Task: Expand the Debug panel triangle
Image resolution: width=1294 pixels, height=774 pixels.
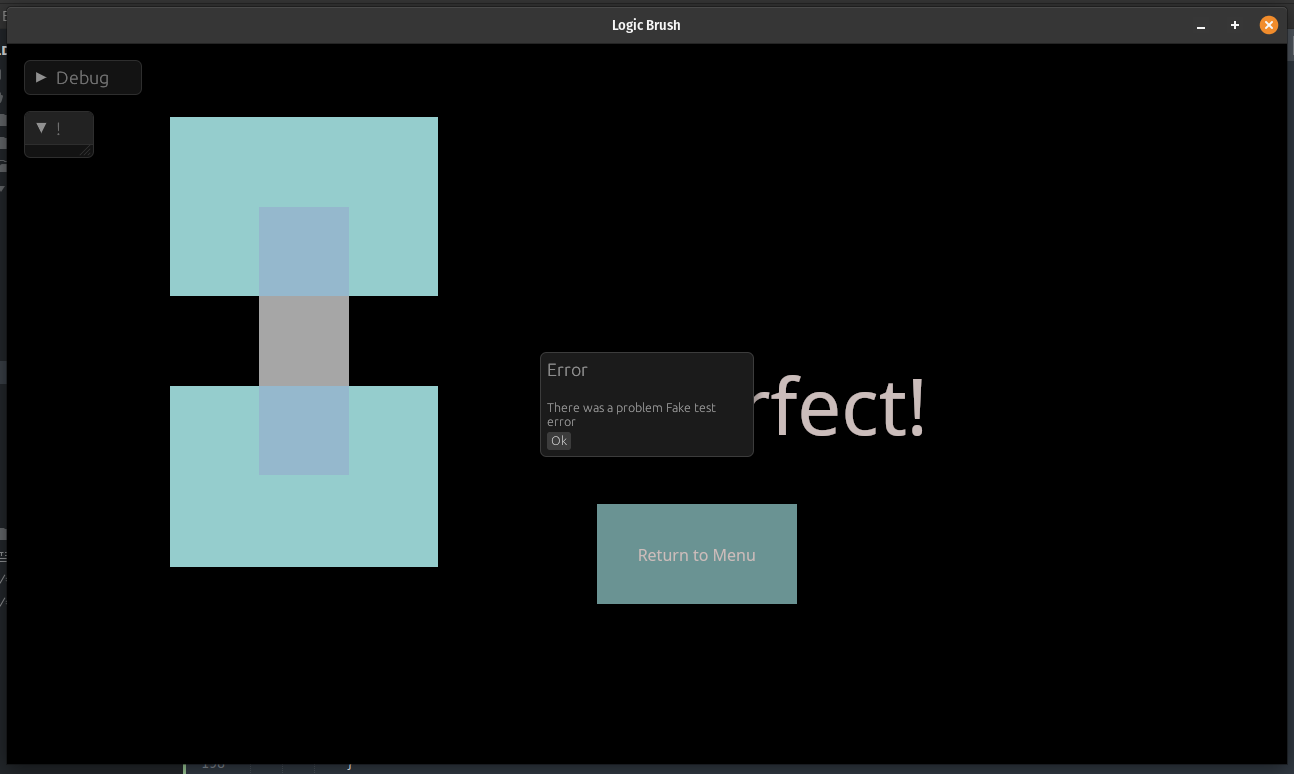Action: [x=41, y=77]
